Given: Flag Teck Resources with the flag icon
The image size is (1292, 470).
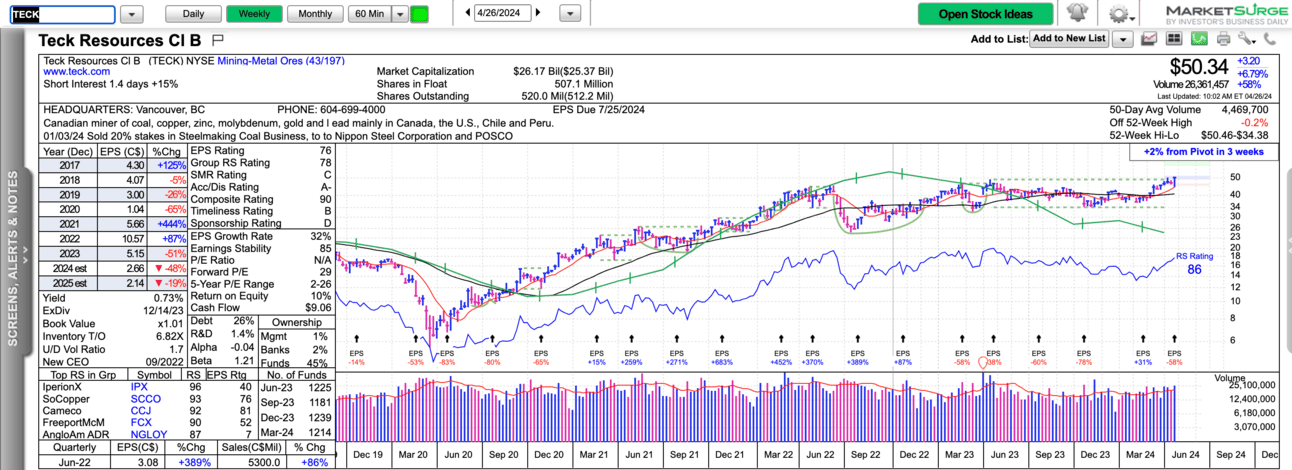Looking at the screenshot, I should click(x=218, y=41).
